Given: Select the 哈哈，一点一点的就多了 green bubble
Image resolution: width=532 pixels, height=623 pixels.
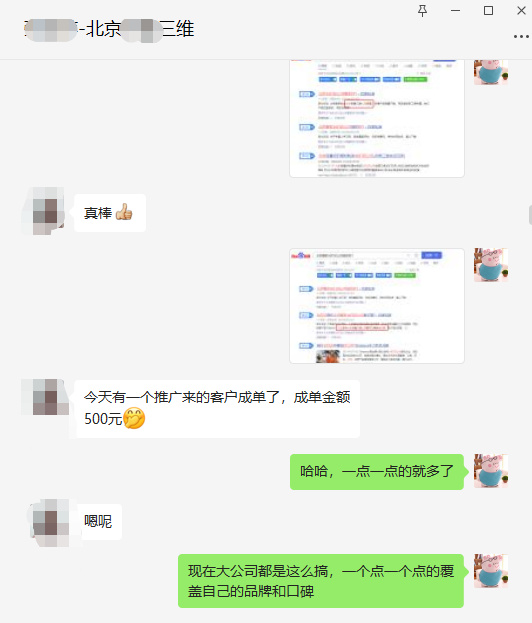Looking at the screenshot, I should pyautogui.click(x=377, y=472).
